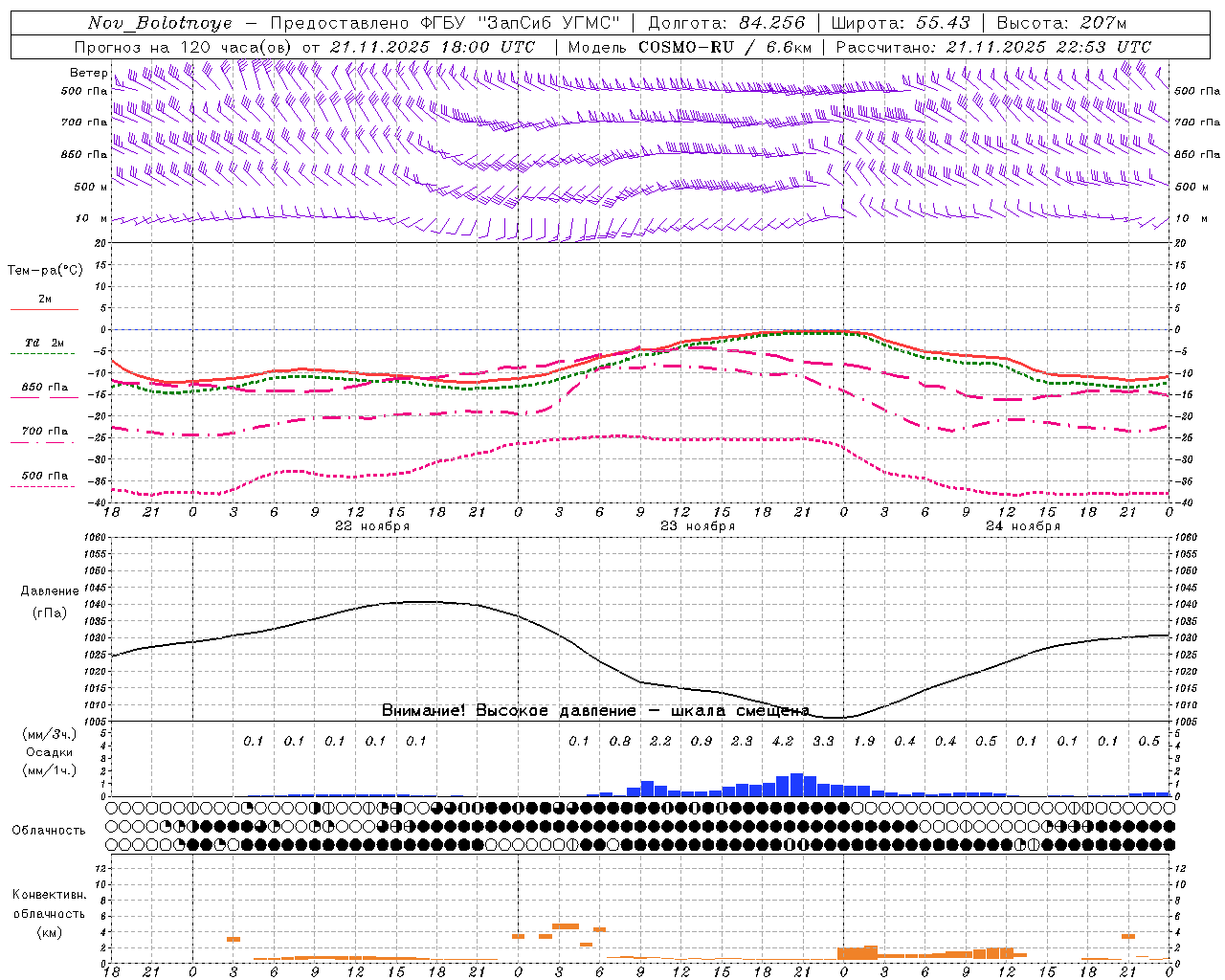Click the forecast start time 21.11.2025 18:00 UTC
This screenshot has height=980, width=1225.
point(433,47)
